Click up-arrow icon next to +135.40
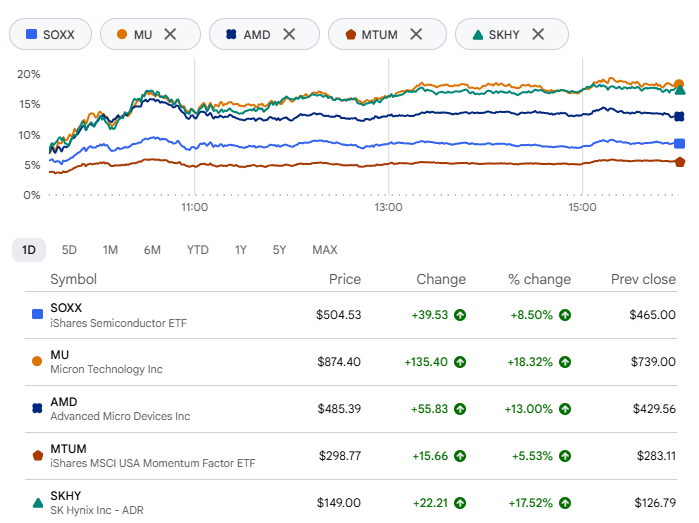Image resolution: width=699 pixels, height=523 pixels. point(460,362)
